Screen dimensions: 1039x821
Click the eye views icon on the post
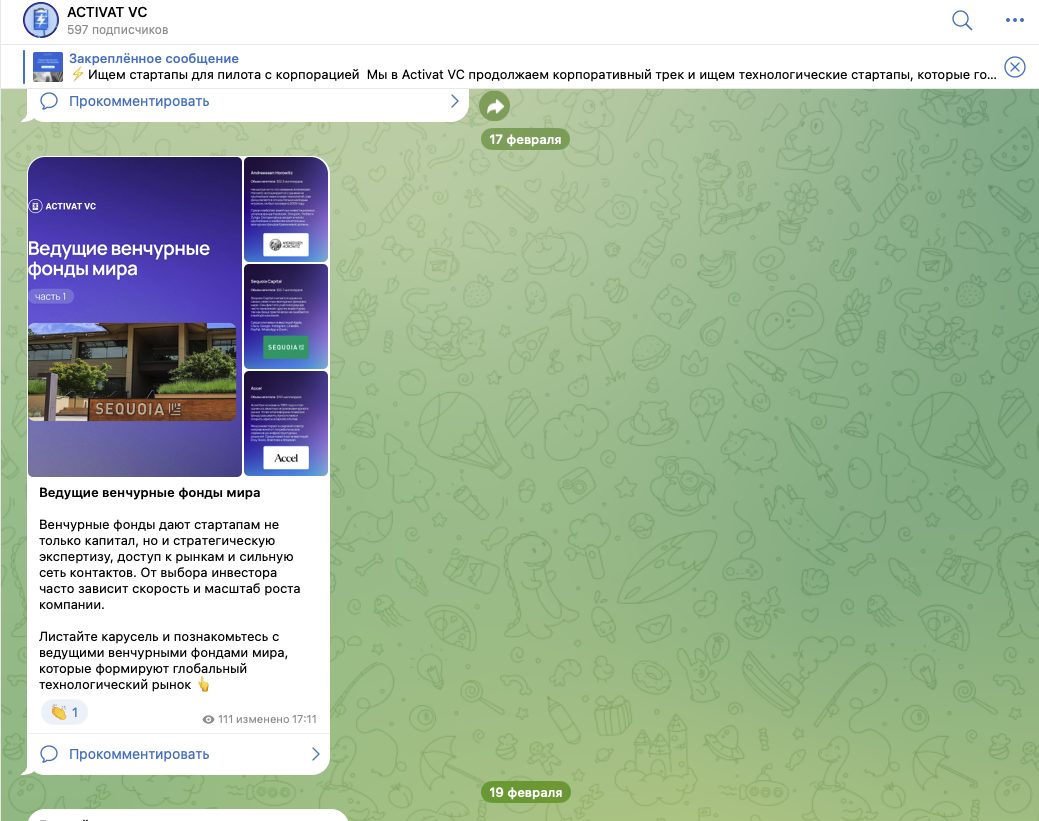pyautogui.click(x=208, y=719)
